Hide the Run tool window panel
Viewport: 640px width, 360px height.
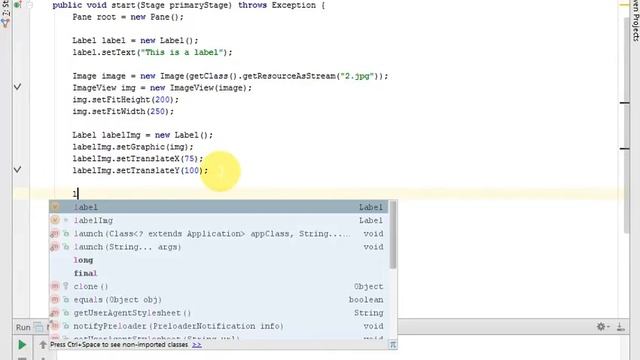(x=621, y=327)
